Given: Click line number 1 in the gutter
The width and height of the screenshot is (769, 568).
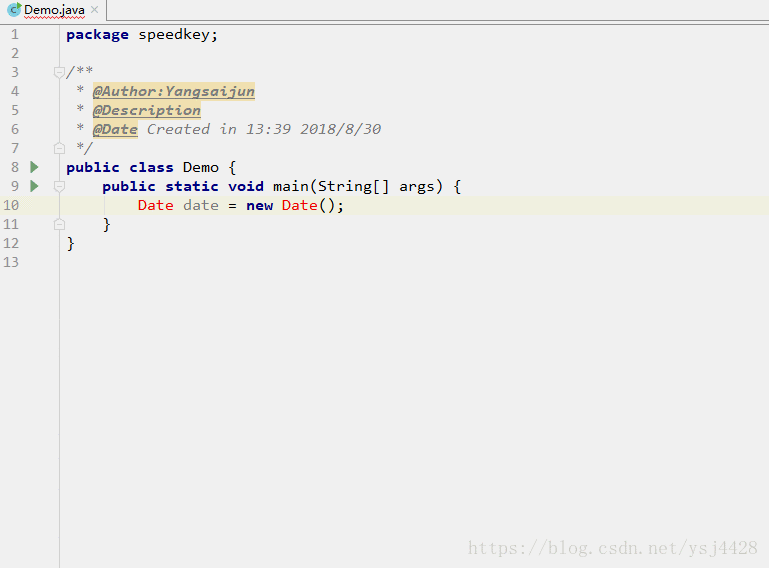Looking at the screenshot, I should [15, 34].
